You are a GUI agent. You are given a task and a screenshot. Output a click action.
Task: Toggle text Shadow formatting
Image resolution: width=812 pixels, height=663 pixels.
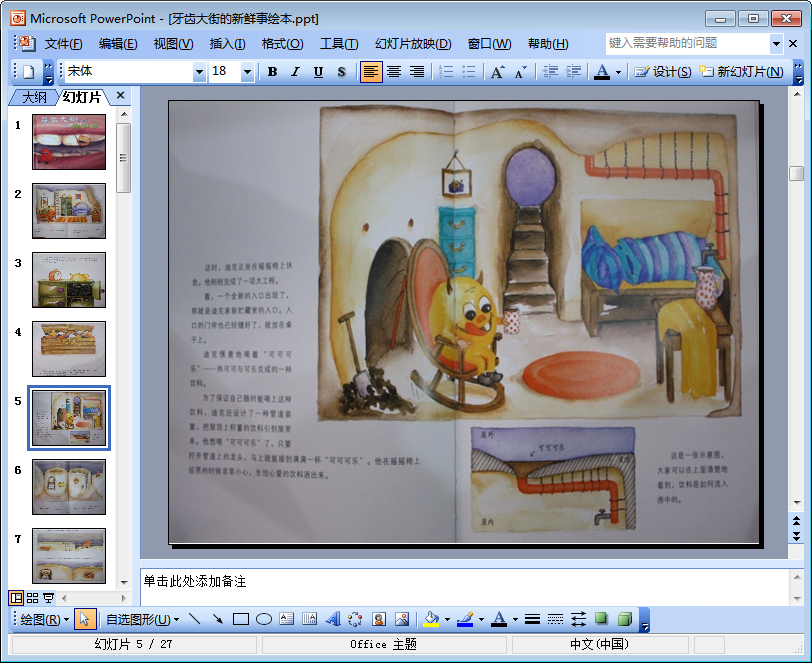coord(341,71)
